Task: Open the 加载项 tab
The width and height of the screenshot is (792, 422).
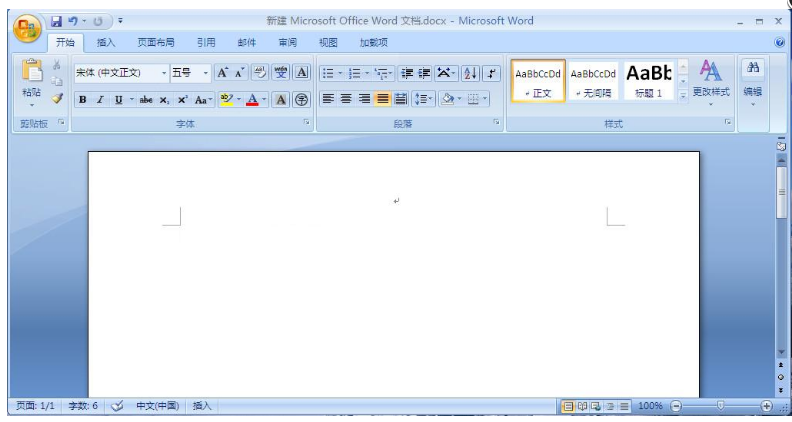Action: 373,43
